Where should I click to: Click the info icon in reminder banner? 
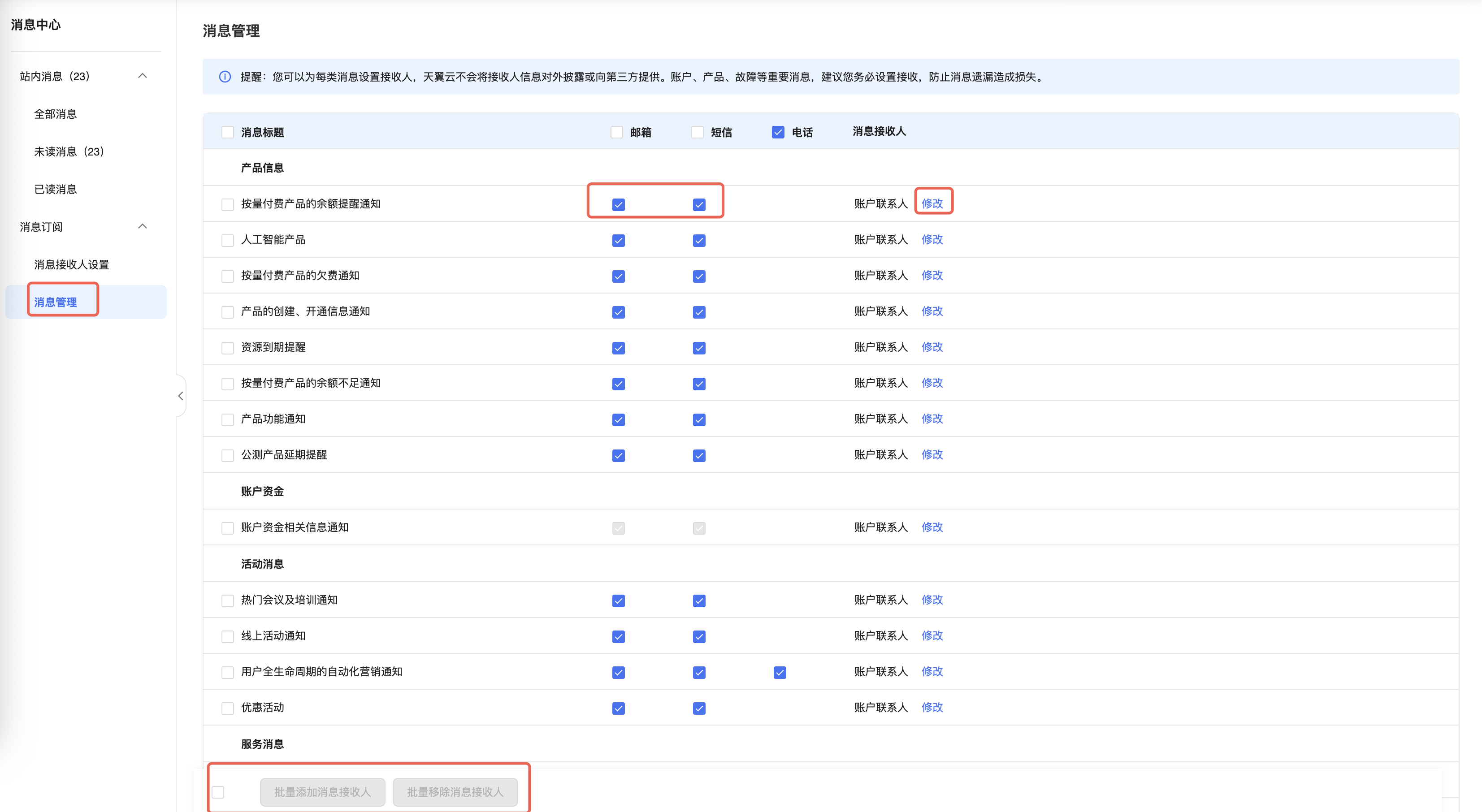point(225,77)
